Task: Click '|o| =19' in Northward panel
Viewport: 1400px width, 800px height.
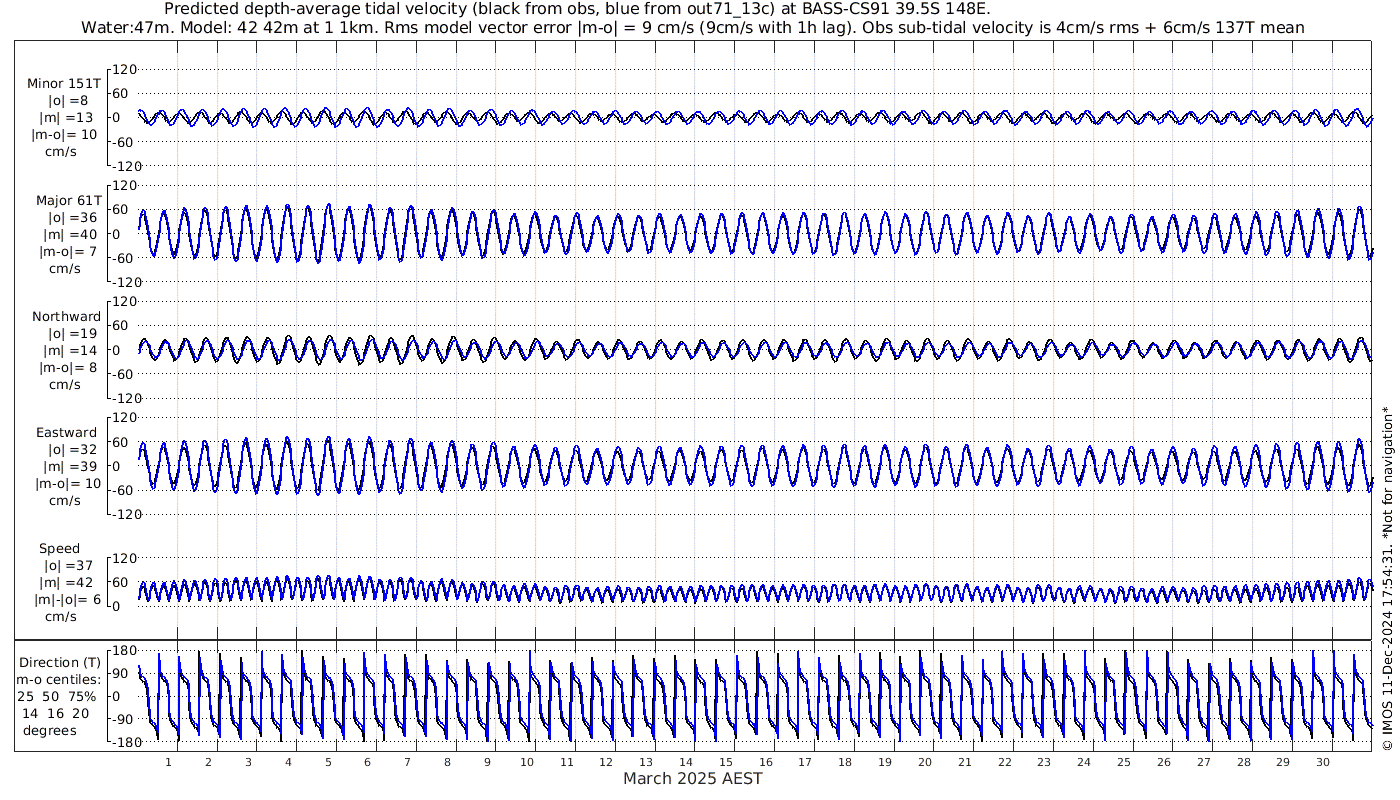Action: pyautogui.click(x=73, y=334)
